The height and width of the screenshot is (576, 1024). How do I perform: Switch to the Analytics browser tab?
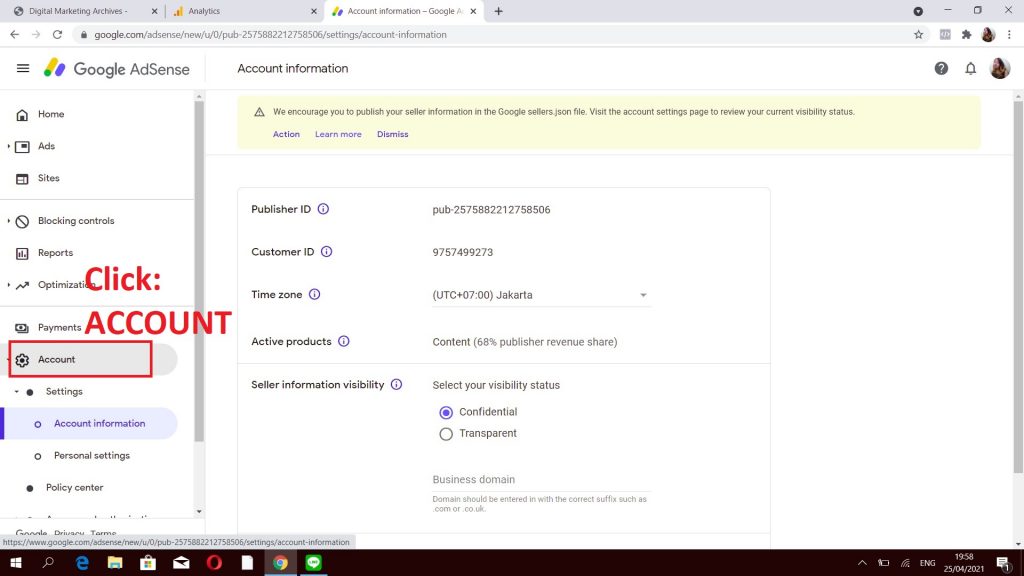tap(240, 11)
